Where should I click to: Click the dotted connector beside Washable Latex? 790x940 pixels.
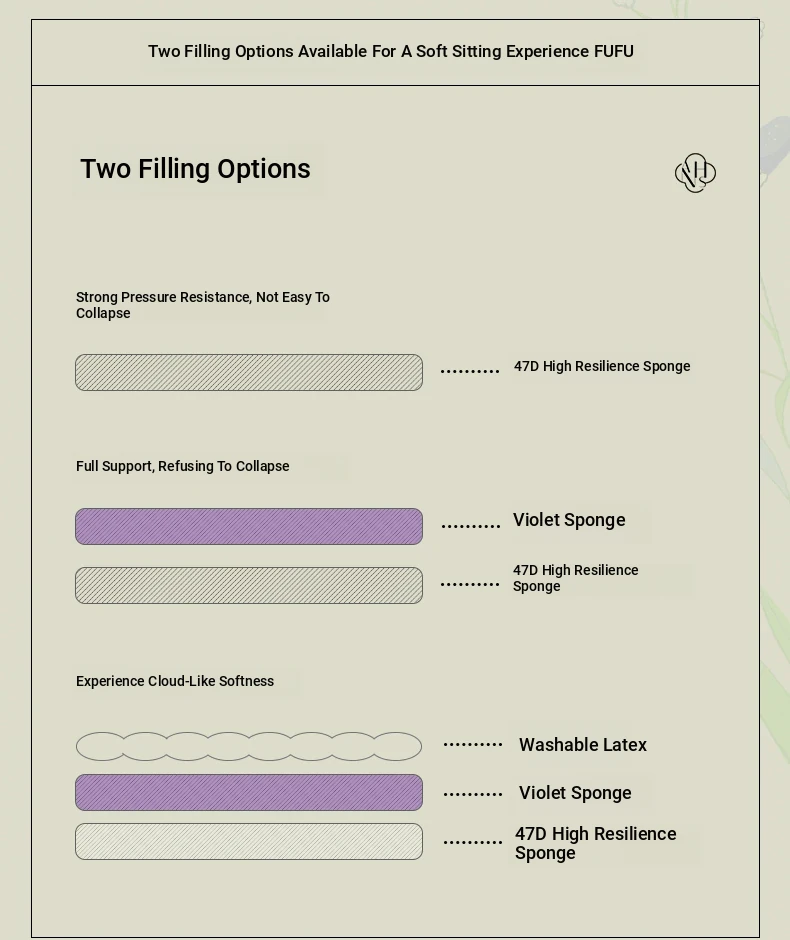473,745
